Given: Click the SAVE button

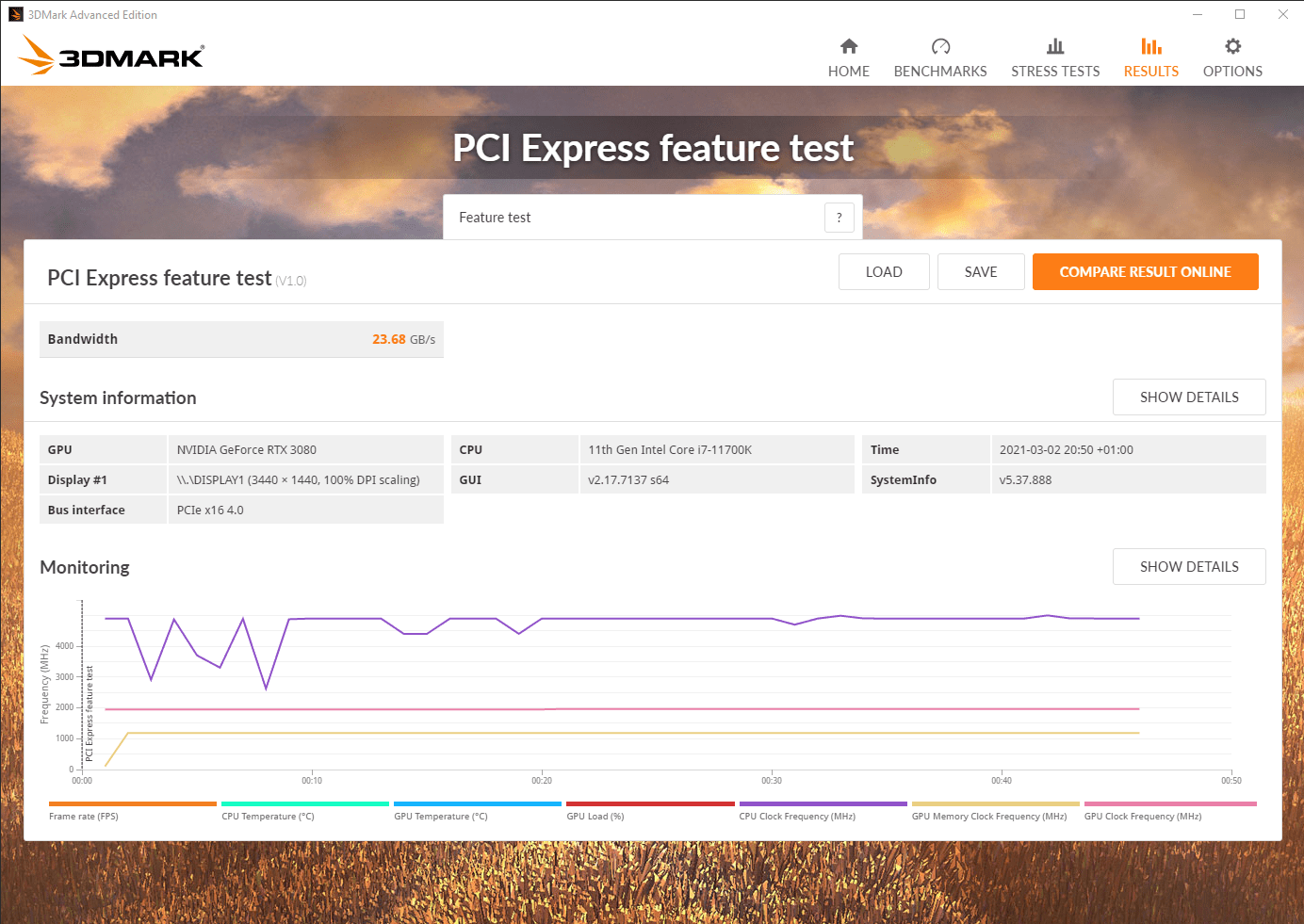Looking at the screenshot, I should pos(981,272).
